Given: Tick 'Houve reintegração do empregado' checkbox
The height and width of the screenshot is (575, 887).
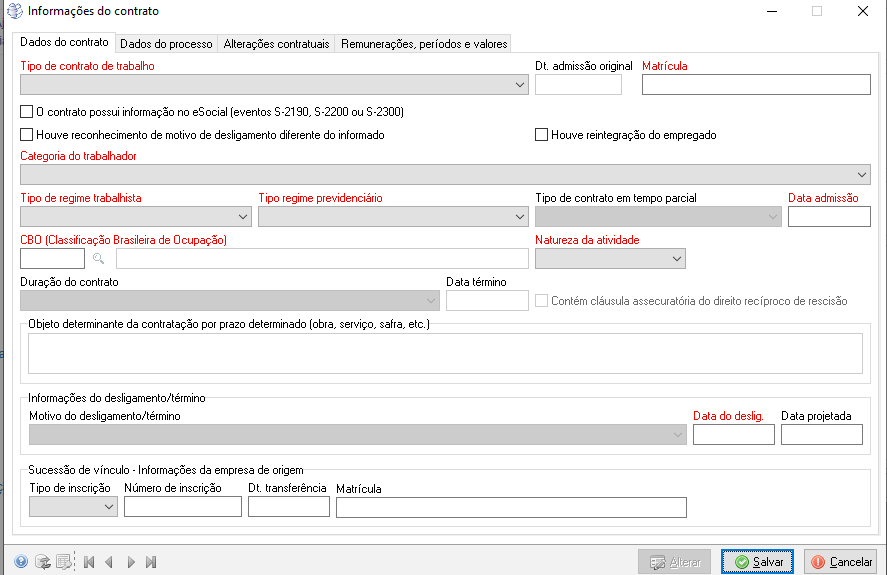Looking at the screenshot, I should (542, 134).
